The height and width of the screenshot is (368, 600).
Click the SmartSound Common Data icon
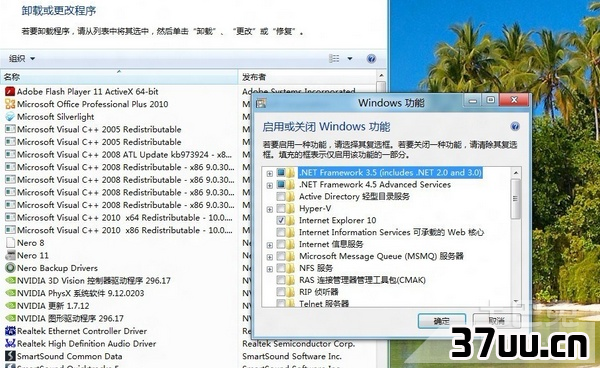10,356
